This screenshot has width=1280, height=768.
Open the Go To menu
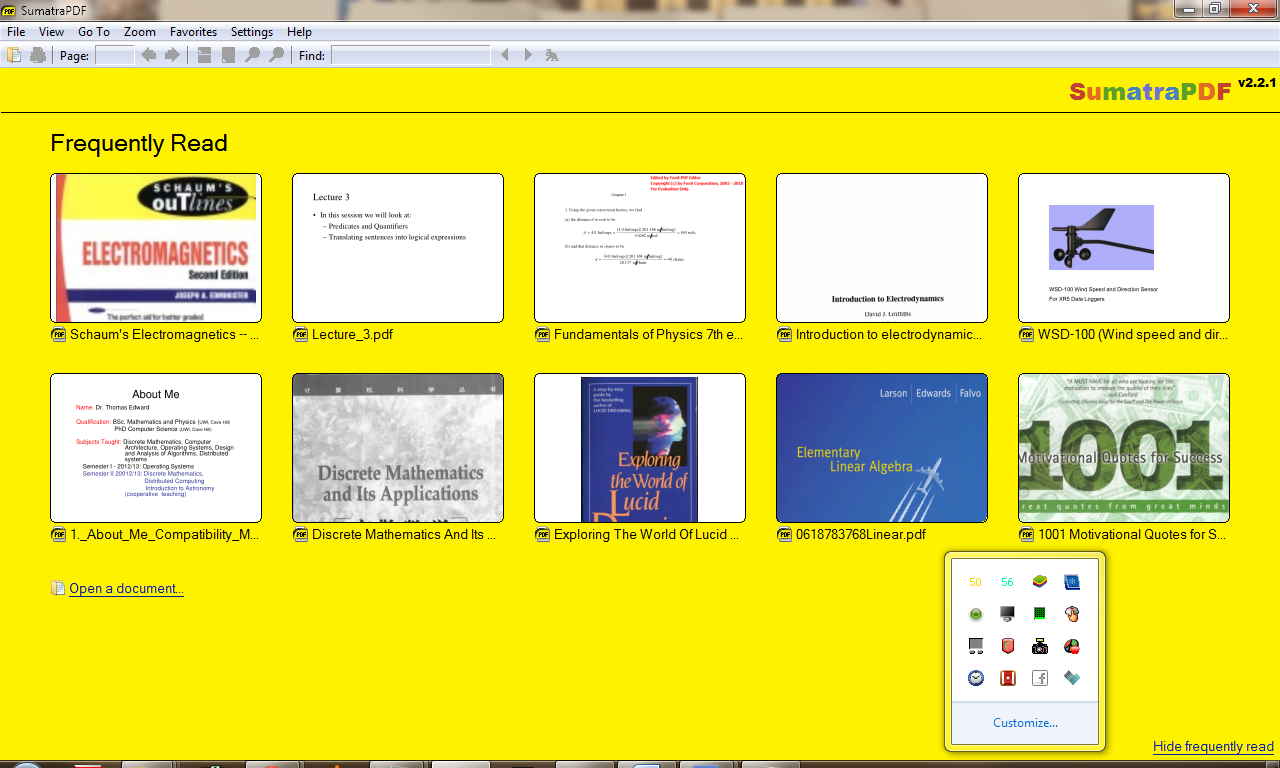coord(94,32)
